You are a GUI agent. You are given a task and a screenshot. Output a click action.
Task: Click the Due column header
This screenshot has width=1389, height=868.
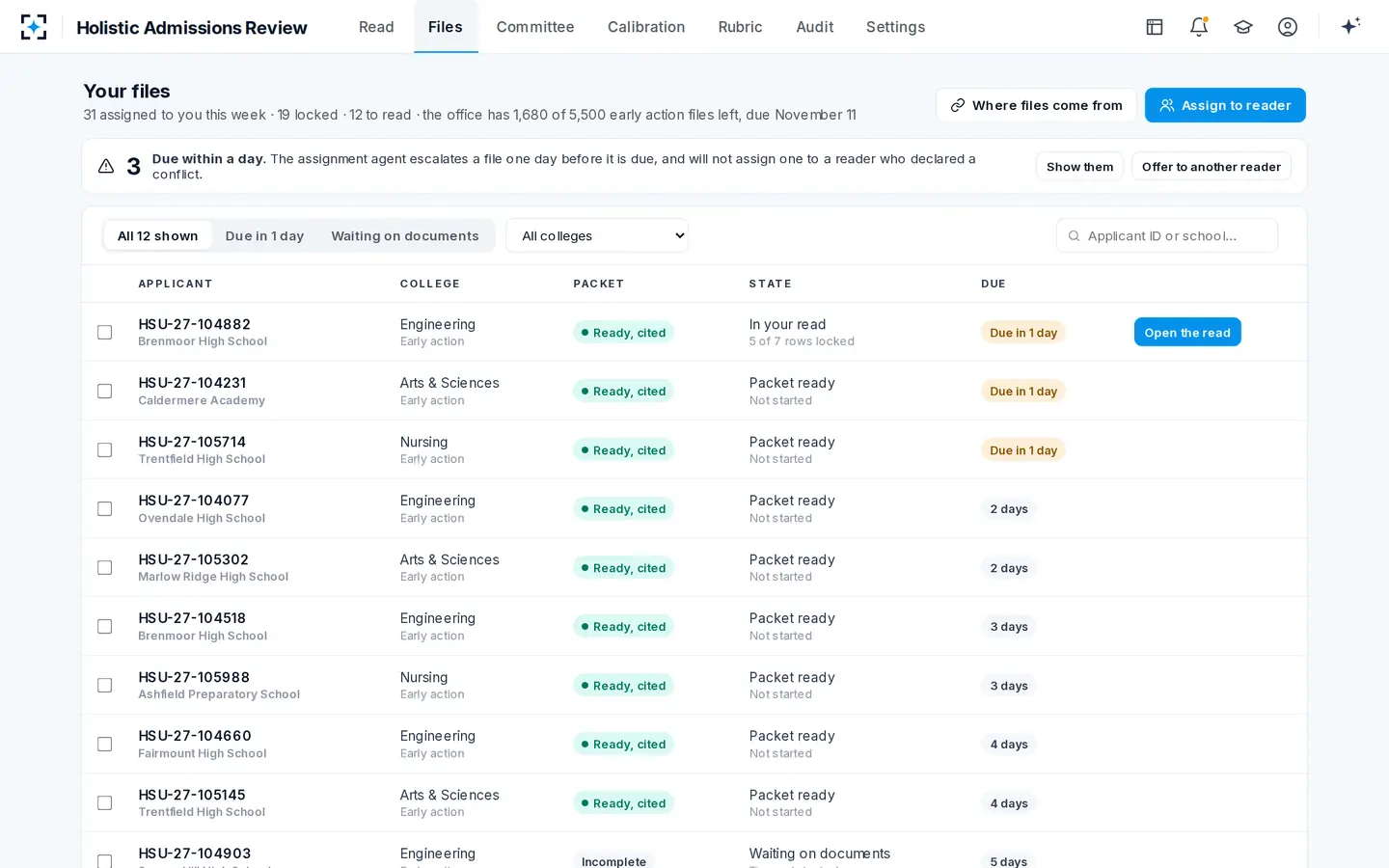(x=994, y=284)
